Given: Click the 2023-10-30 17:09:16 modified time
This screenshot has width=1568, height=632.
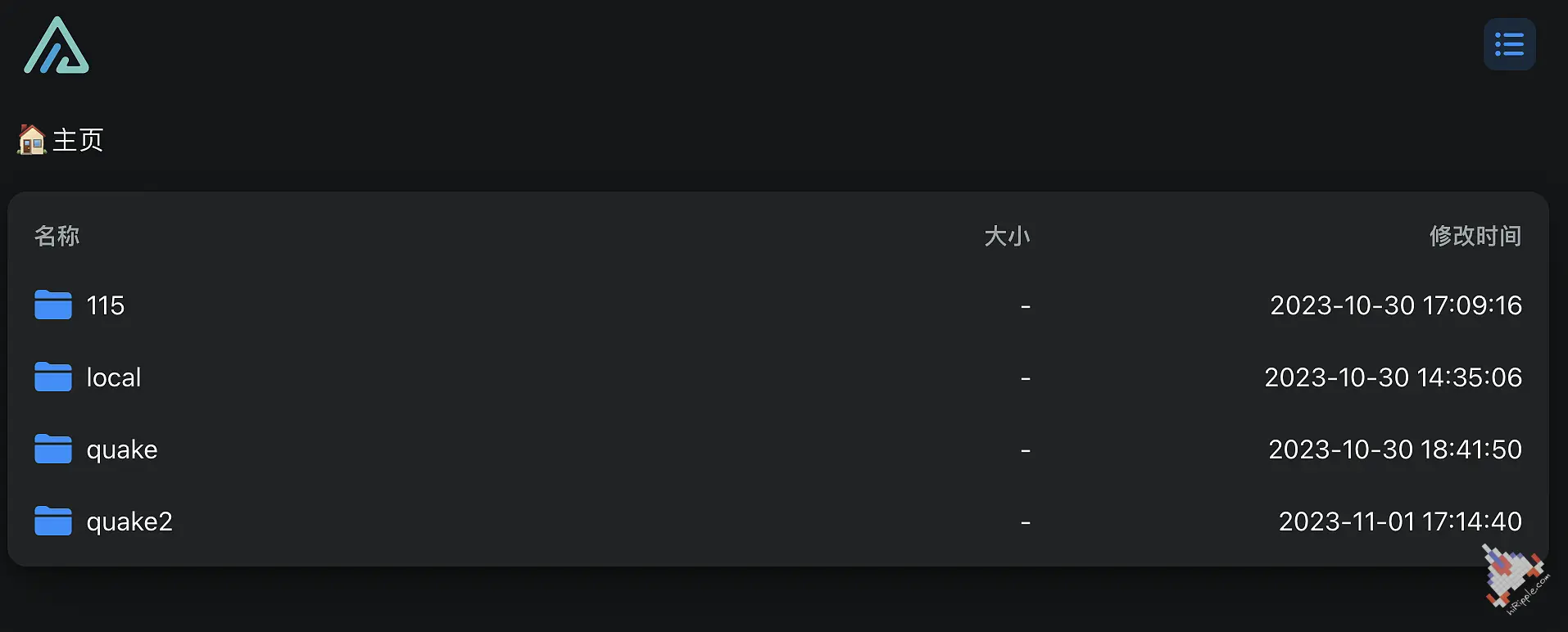Looking at the screenshot, I should (1396, 305).
